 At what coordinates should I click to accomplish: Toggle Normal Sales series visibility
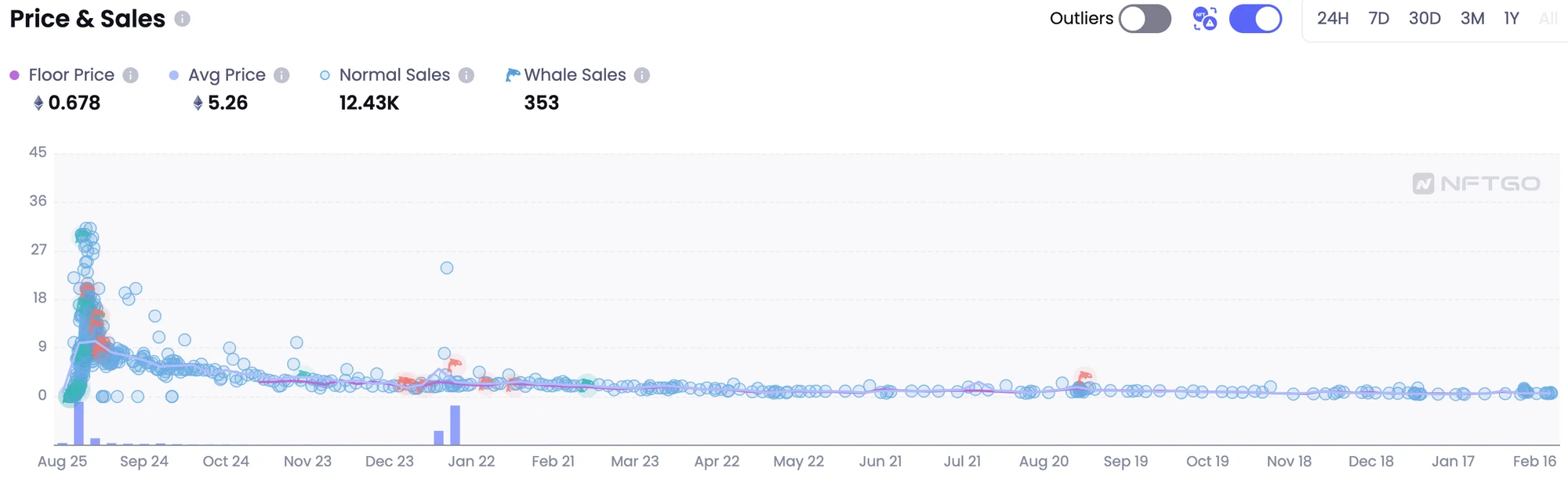coord(394,75)
